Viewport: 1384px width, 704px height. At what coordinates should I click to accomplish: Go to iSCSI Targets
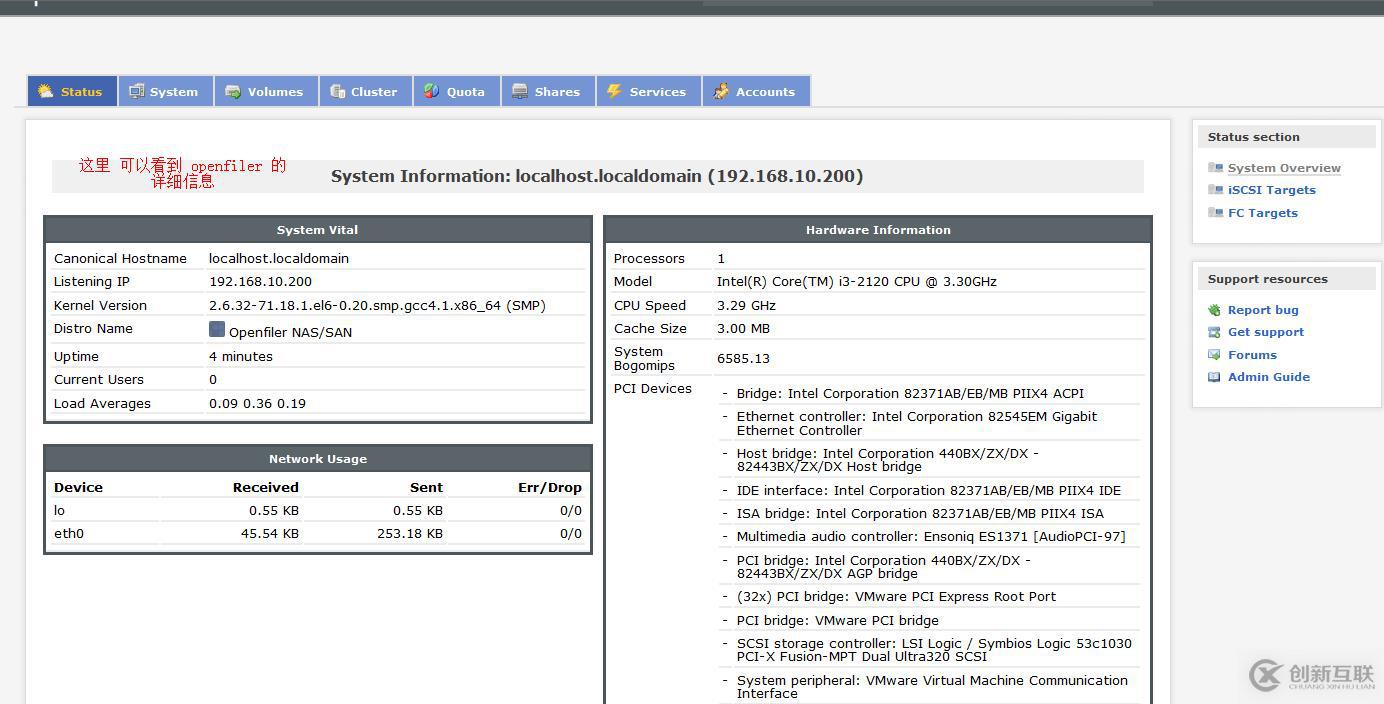(1271, 190)
